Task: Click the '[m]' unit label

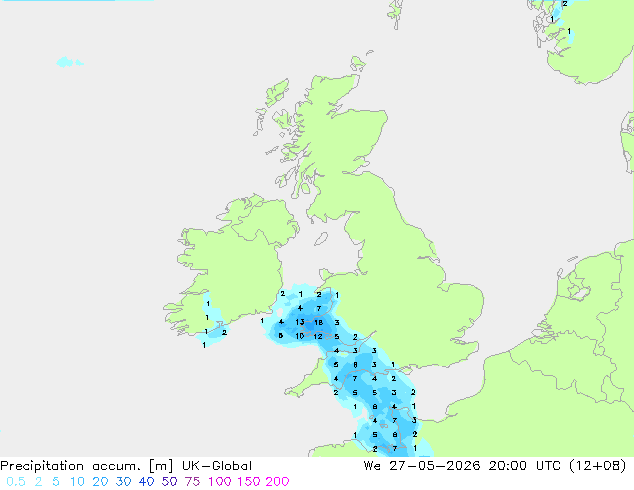Action: point(161,466)
